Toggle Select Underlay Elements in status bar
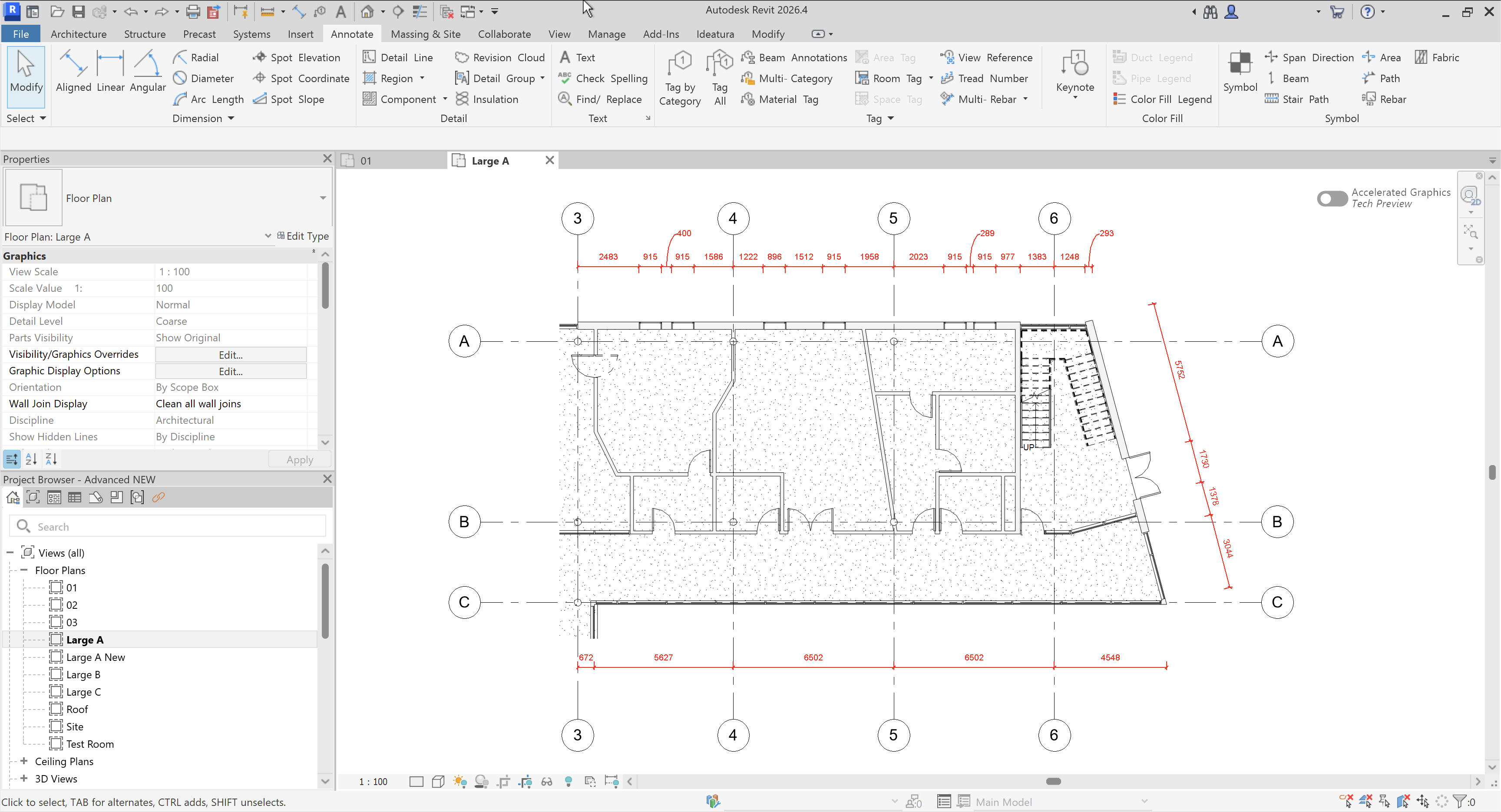Image resolution: width=1501 pixels, height=812 pixels. point(1365,801)
